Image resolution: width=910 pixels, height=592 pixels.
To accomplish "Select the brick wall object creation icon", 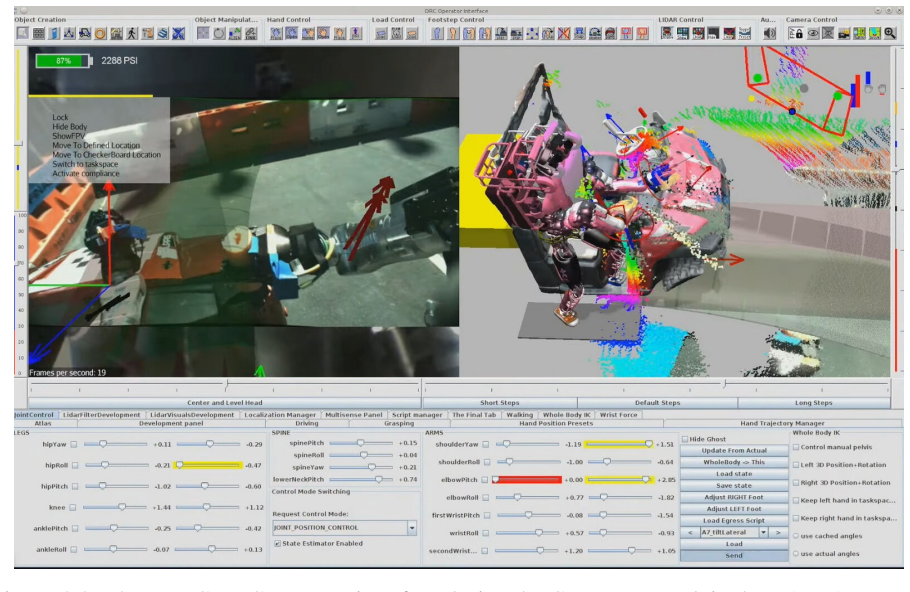I will pos(38,33).
